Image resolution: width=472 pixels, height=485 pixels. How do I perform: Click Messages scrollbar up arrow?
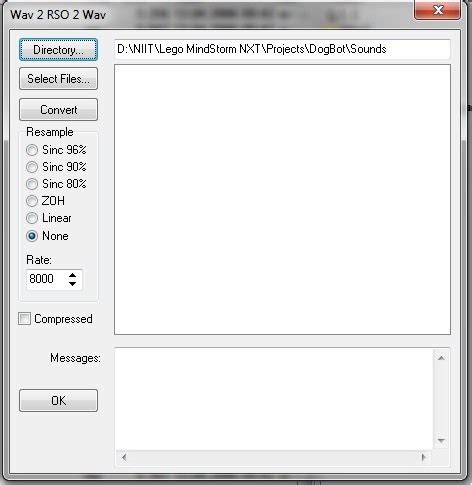pyautogui.click(x=441, y=358)
